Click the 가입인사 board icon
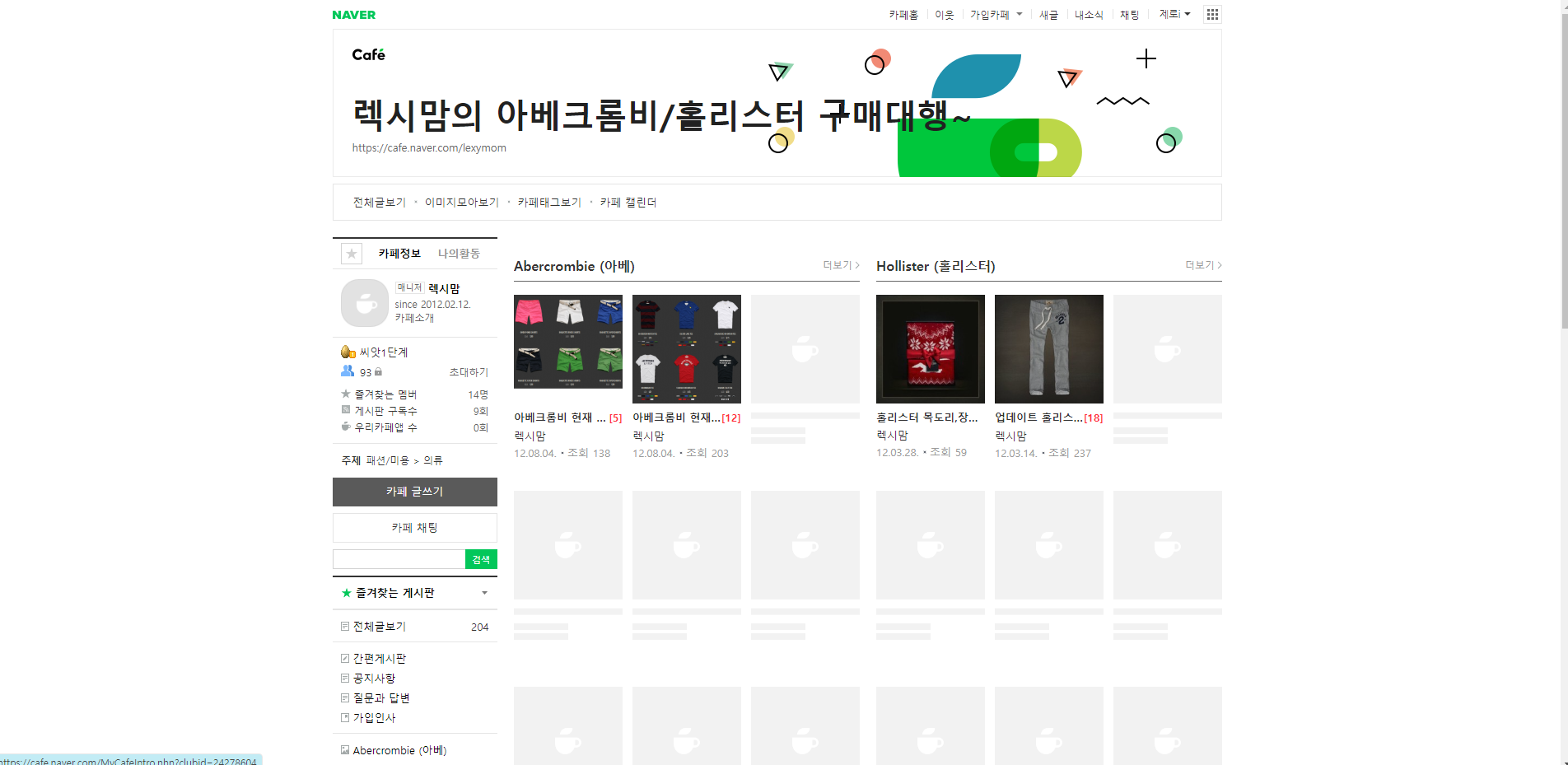 point(345,718)
